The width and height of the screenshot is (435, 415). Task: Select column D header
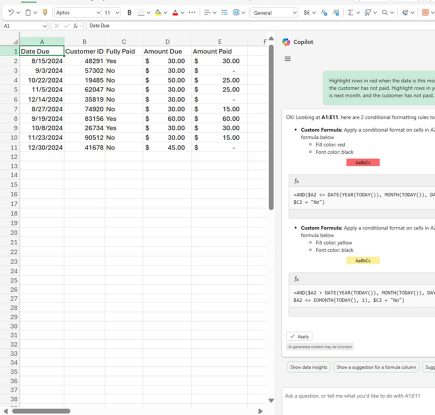167,41
